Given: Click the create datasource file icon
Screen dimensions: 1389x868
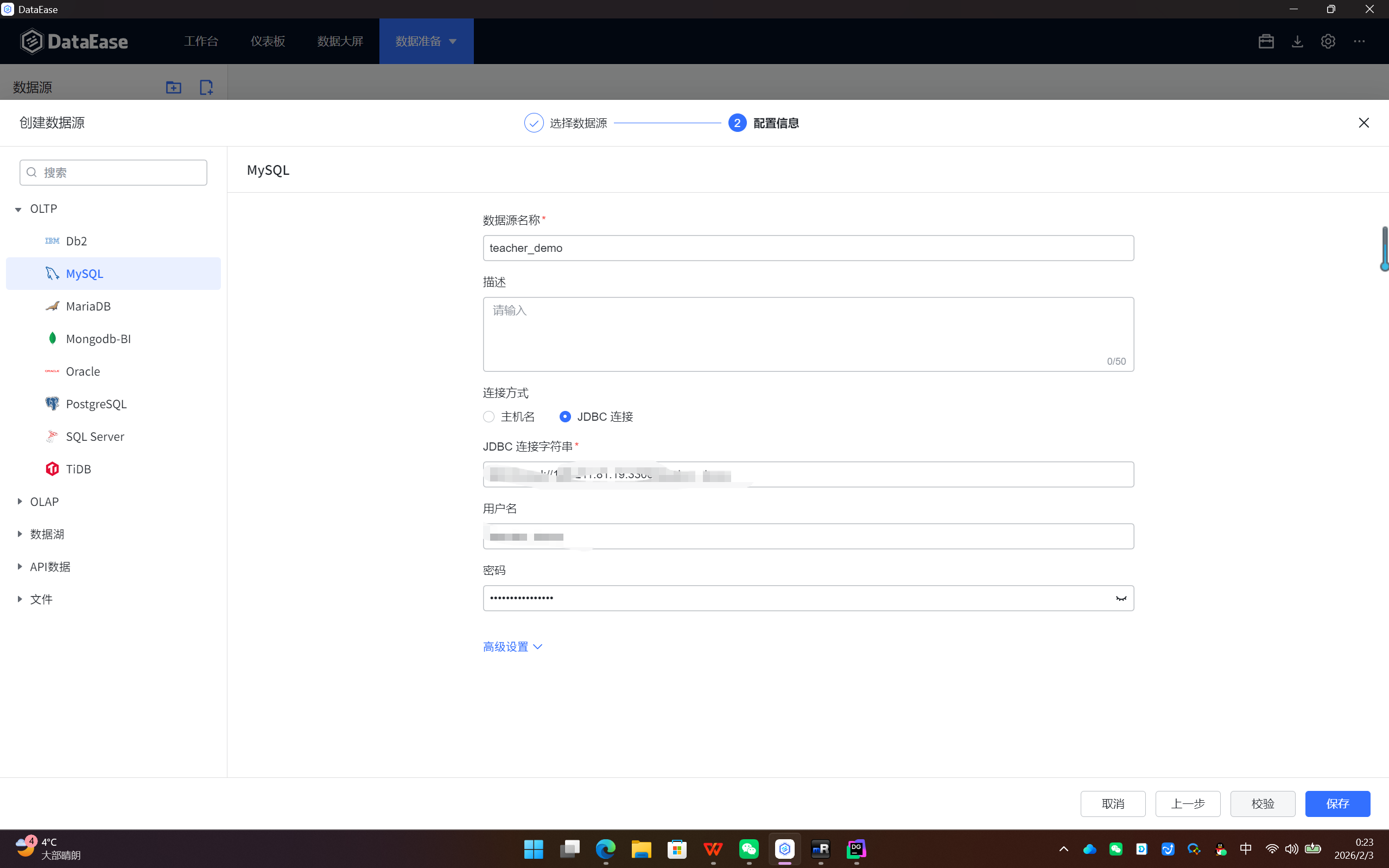Looking at the screenshot, I should click(206, 87).
